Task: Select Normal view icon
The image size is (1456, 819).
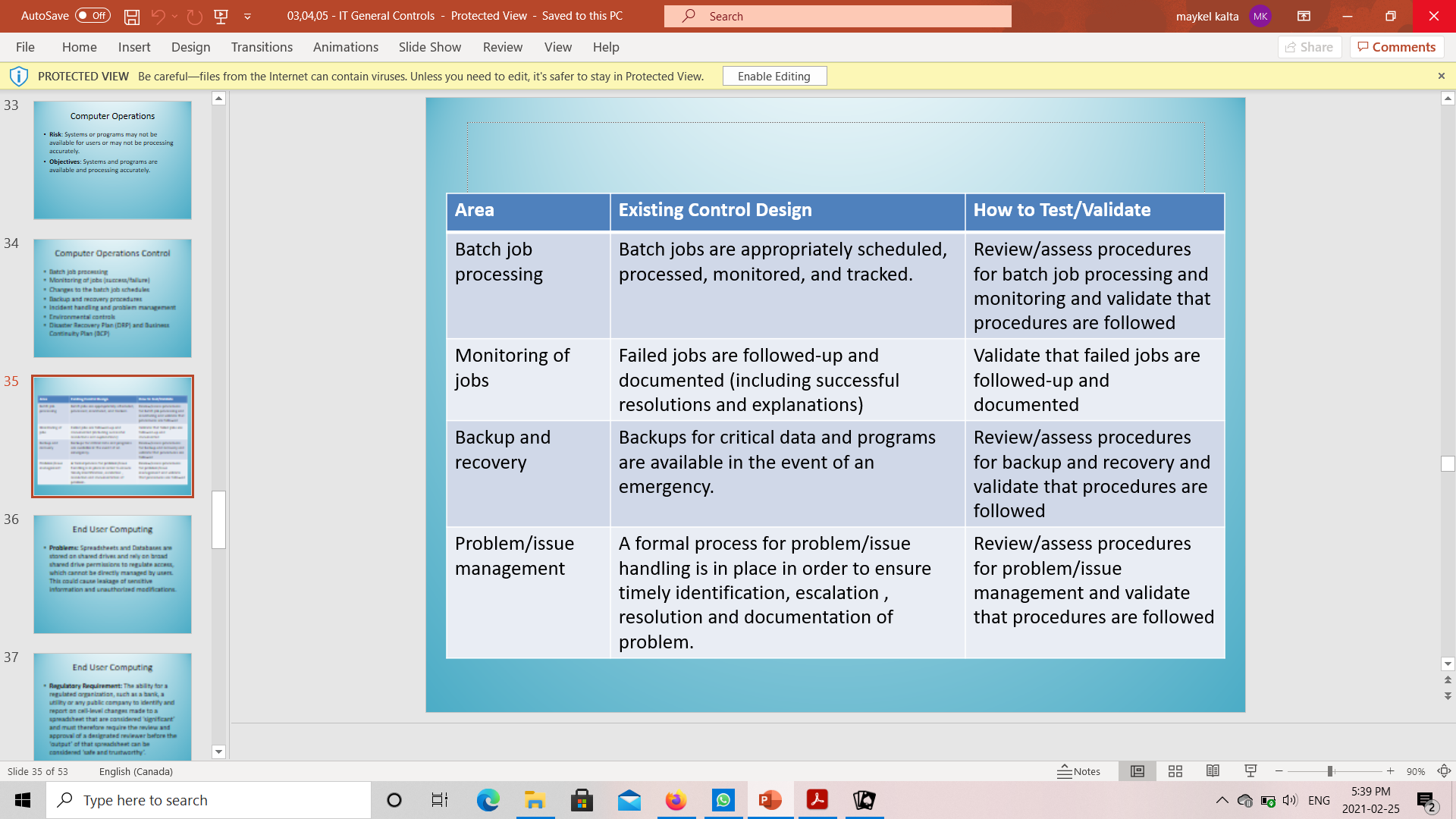Action: pos(1137,771)
